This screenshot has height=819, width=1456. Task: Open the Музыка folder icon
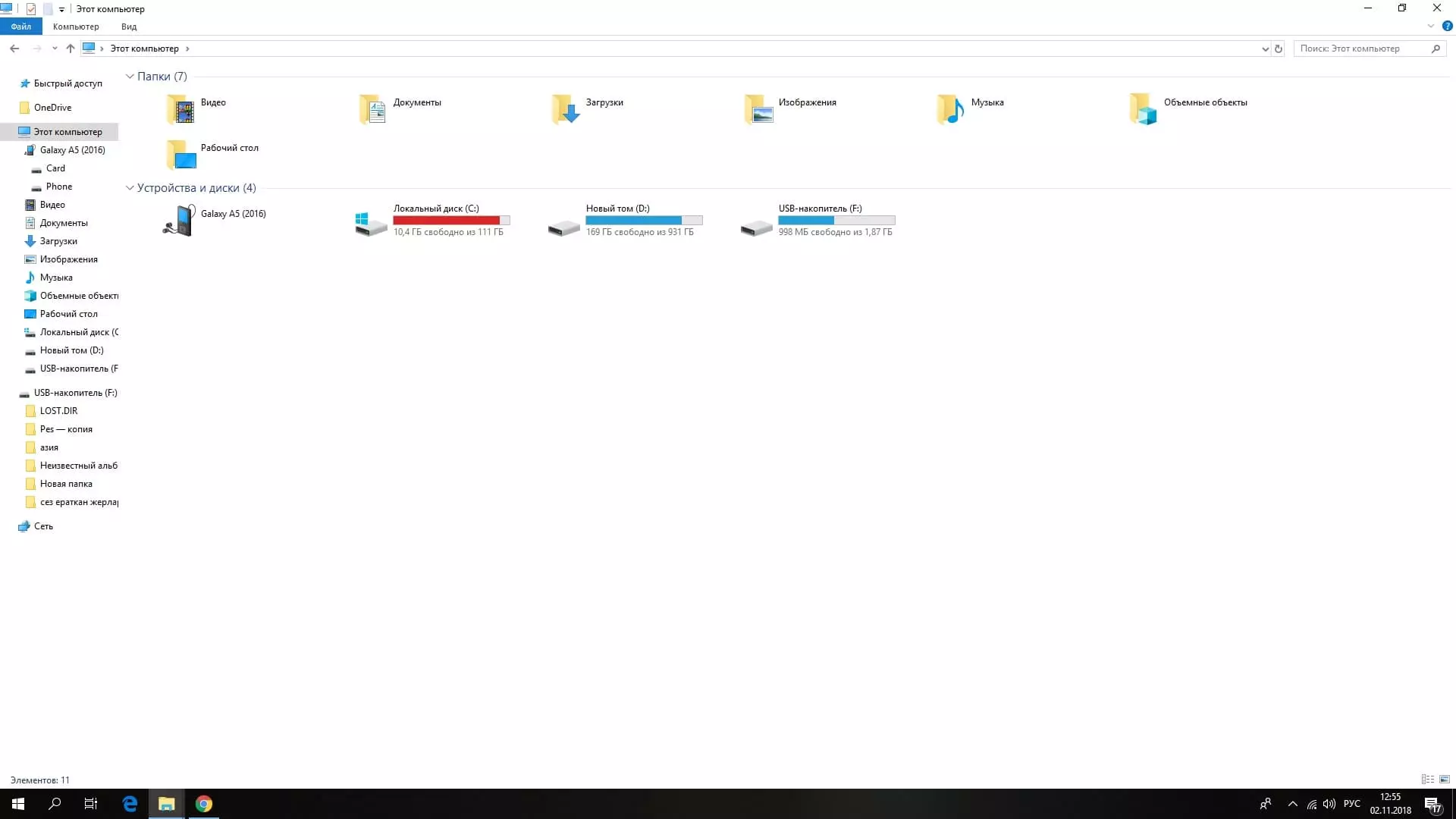coord(950,109)
